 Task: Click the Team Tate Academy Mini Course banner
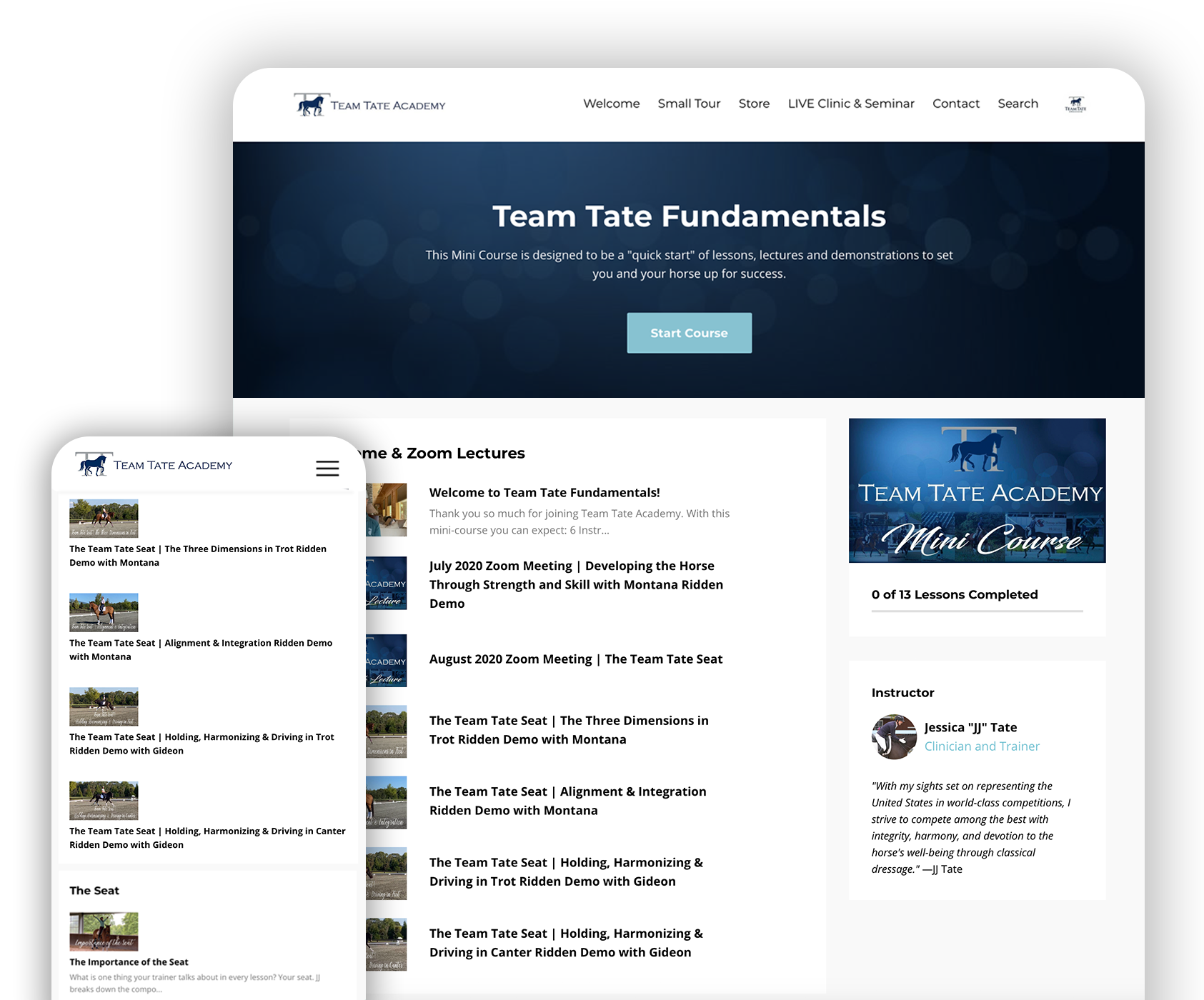[x=977, y=491]
